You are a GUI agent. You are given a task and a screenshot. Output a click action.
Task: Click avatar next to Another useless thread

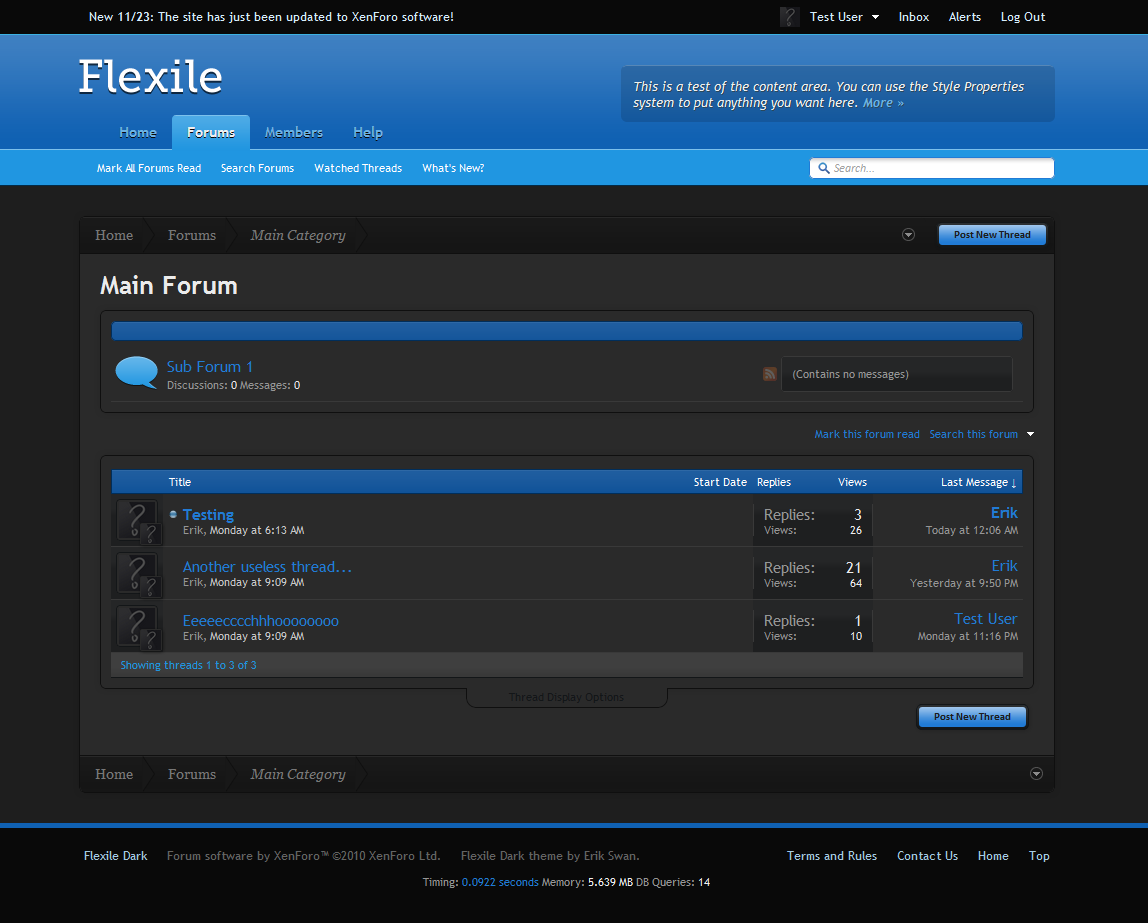click(x=137, y=574)
